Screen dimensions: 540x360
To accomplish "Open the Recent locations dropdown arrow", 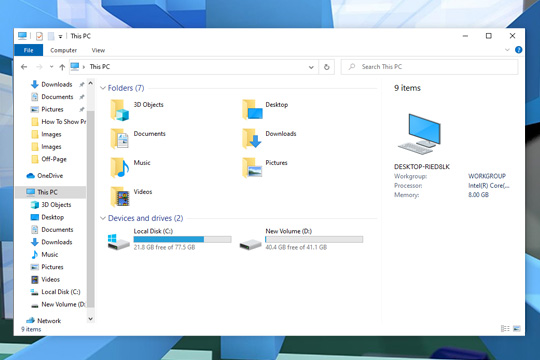I will click(51, 67).
